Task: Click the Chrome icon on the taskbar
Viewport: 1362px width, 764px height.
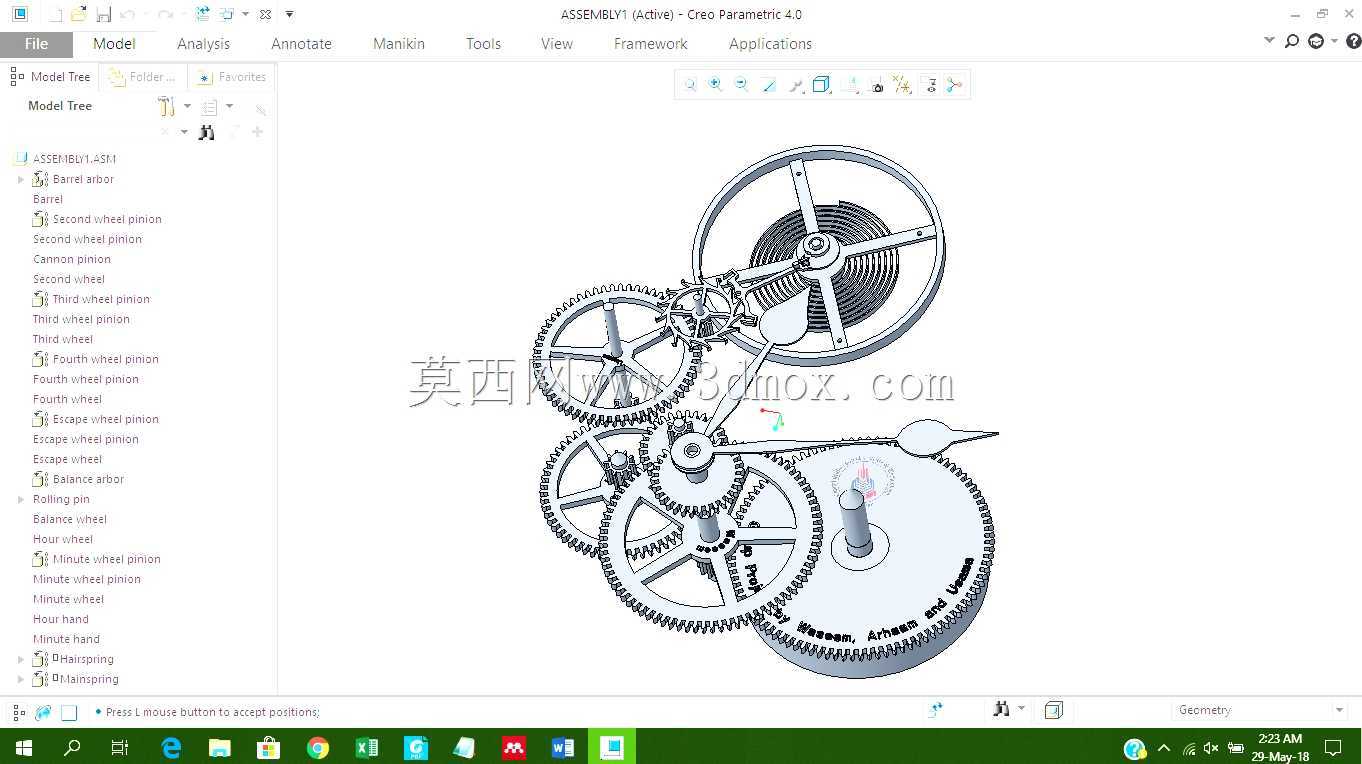Action: coord(318,747)
